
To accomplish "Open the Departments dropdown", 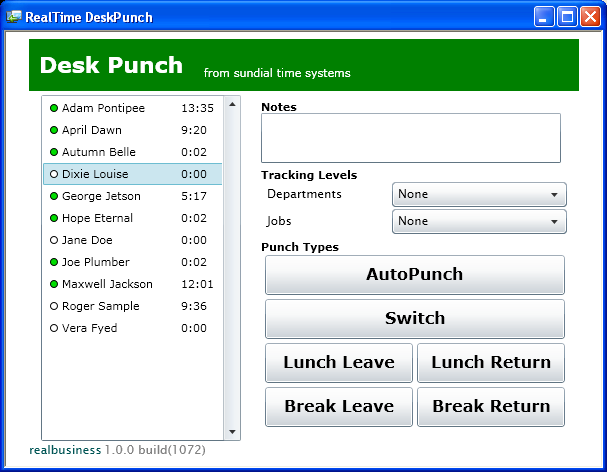I will click(479, 194).
